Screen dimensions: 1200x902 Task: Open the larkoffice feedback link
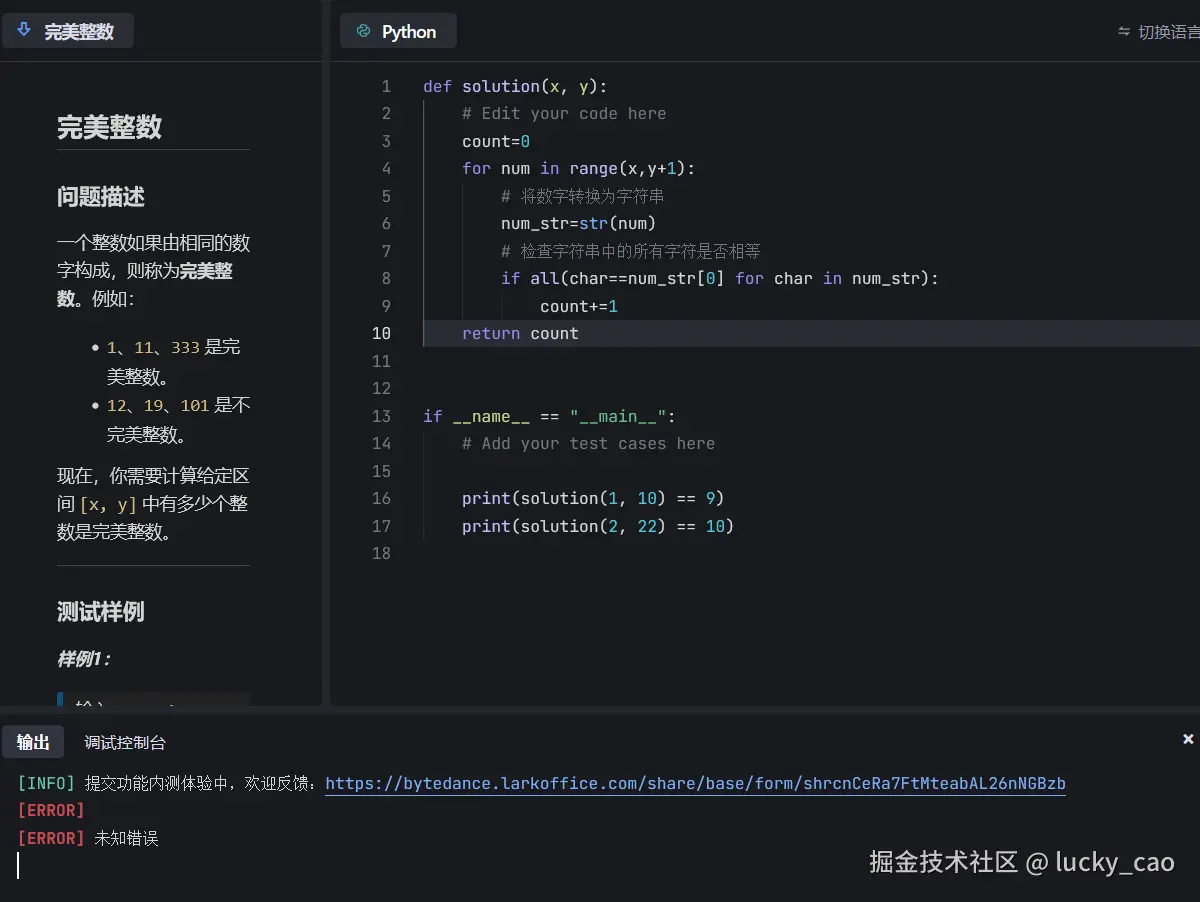[x=696, y=784]
